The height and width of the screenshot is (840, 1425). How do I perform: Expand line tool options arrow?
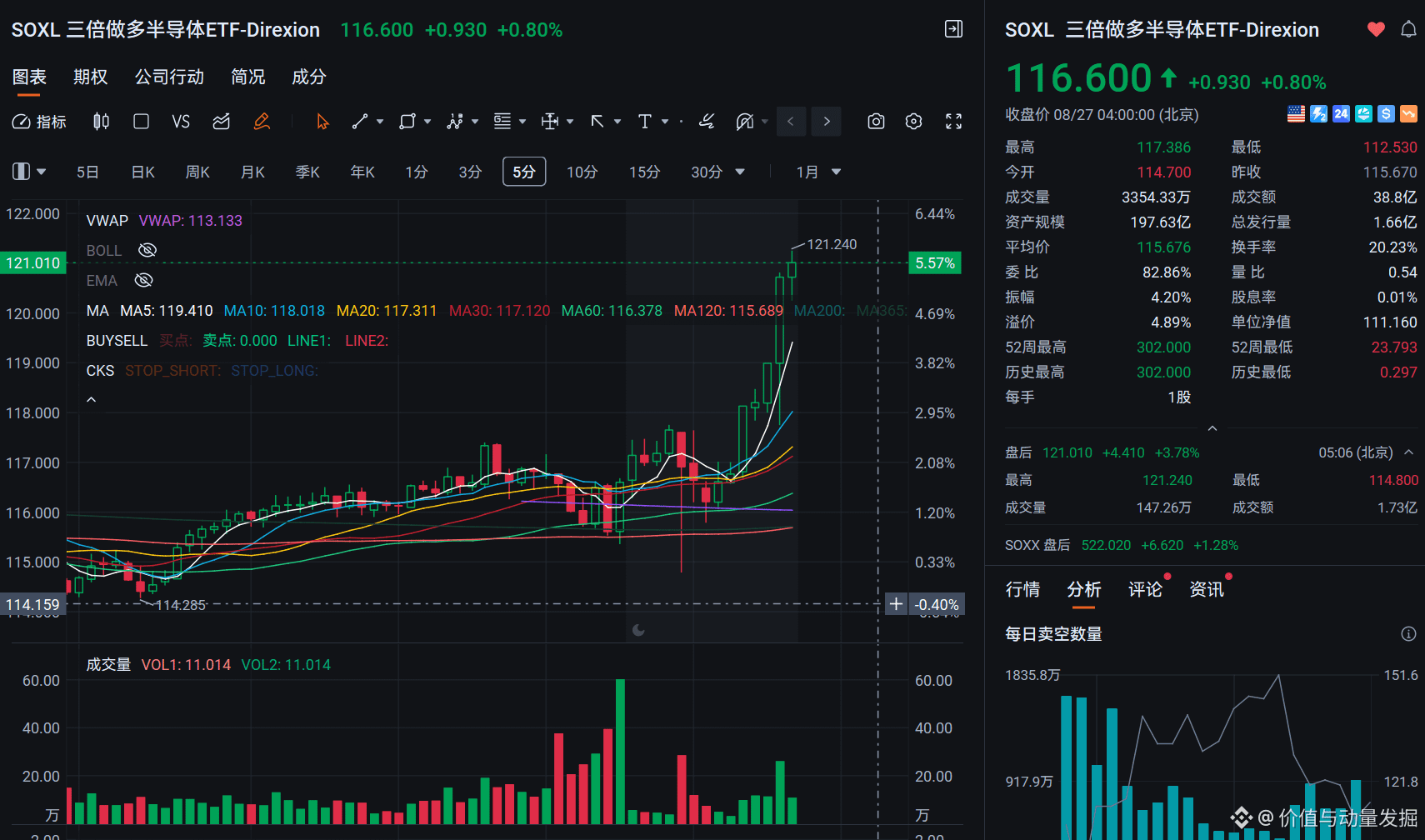coord(380,122)
